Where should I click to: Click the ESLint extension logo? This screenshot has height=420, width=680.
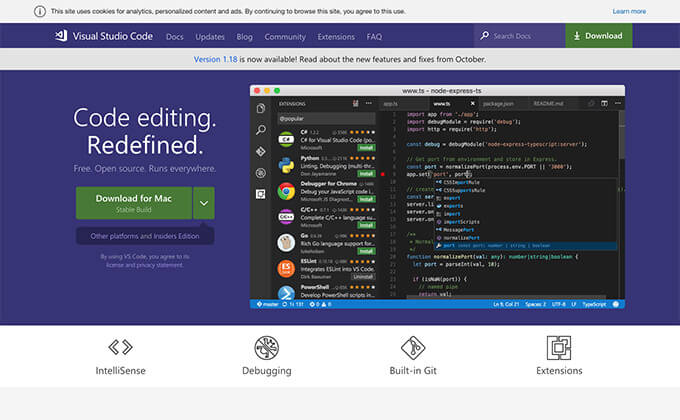coord(286,269)
